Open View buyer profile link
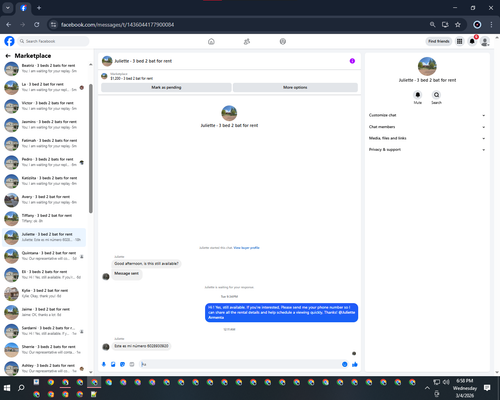This screenshot has height=400, width=500. coord(246,248)
